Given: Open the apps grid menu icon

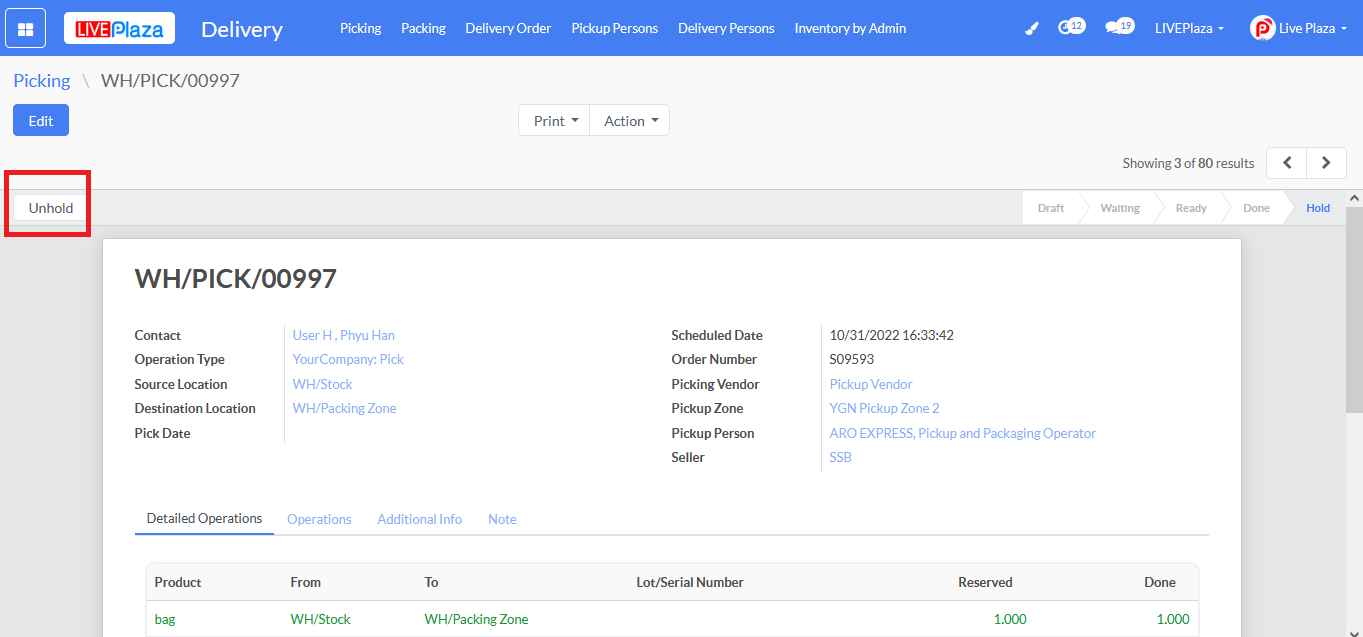Looking at the screenshot, I should pos(26,28).
